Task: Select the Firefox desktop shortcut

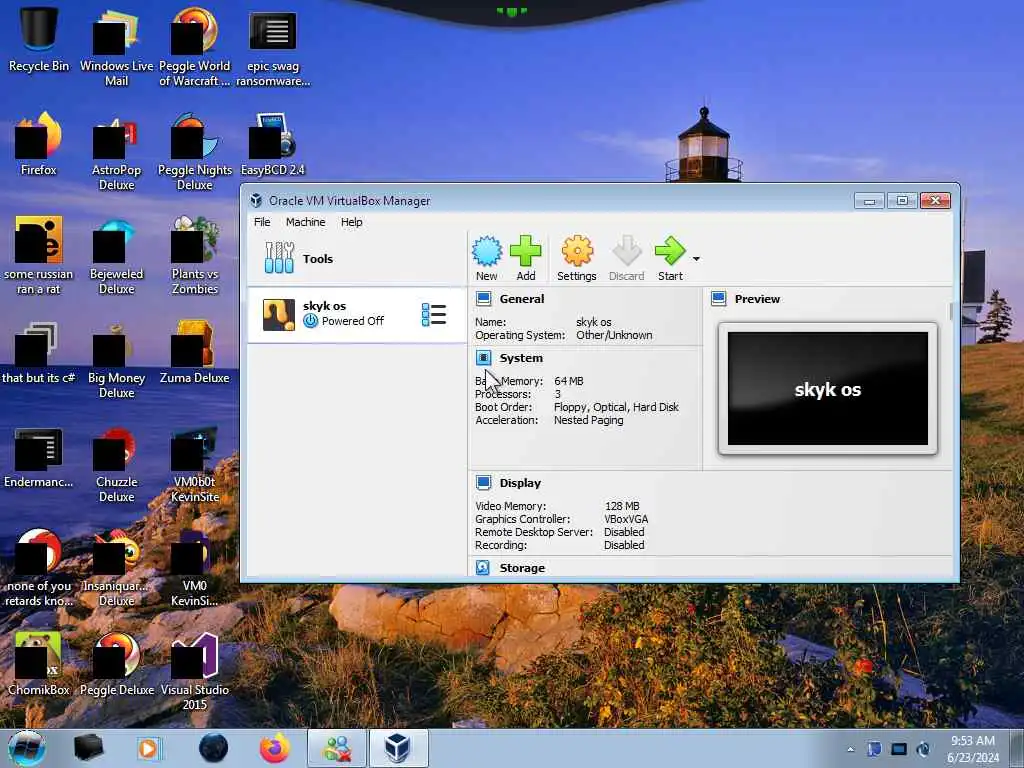Action: tap(39, 144)
